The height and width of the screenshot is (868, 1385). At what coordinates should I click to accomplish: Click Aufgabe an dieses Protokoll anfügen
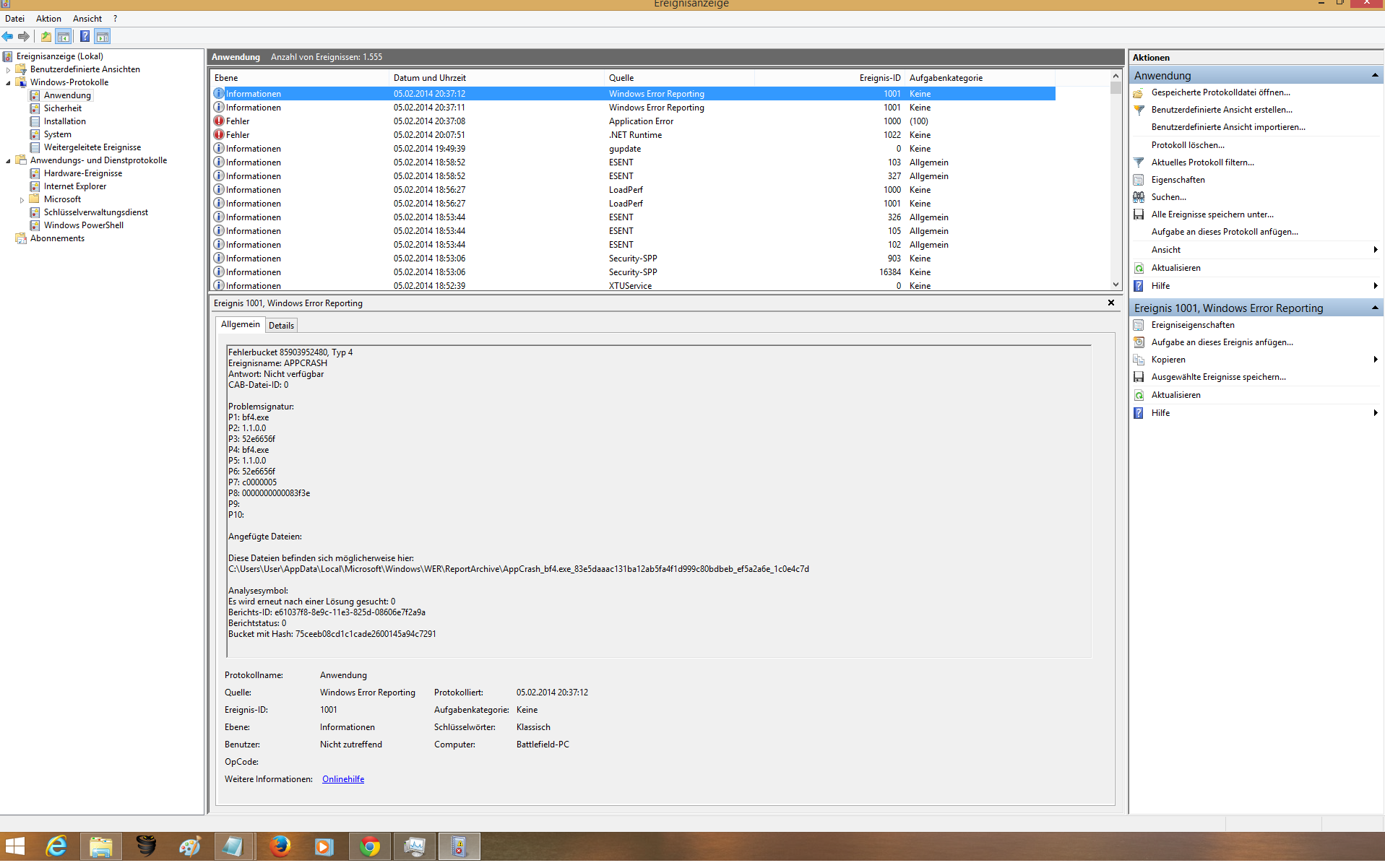pyautogui.click(x=1225, y=232)
